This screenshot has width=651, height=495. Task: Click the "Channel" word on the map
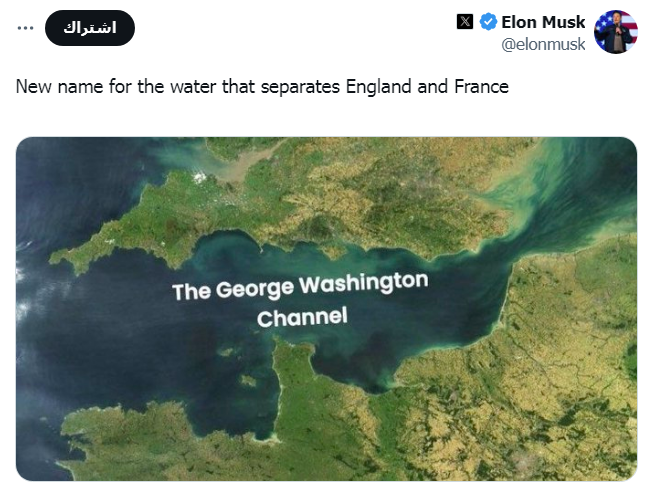(302, 319)
